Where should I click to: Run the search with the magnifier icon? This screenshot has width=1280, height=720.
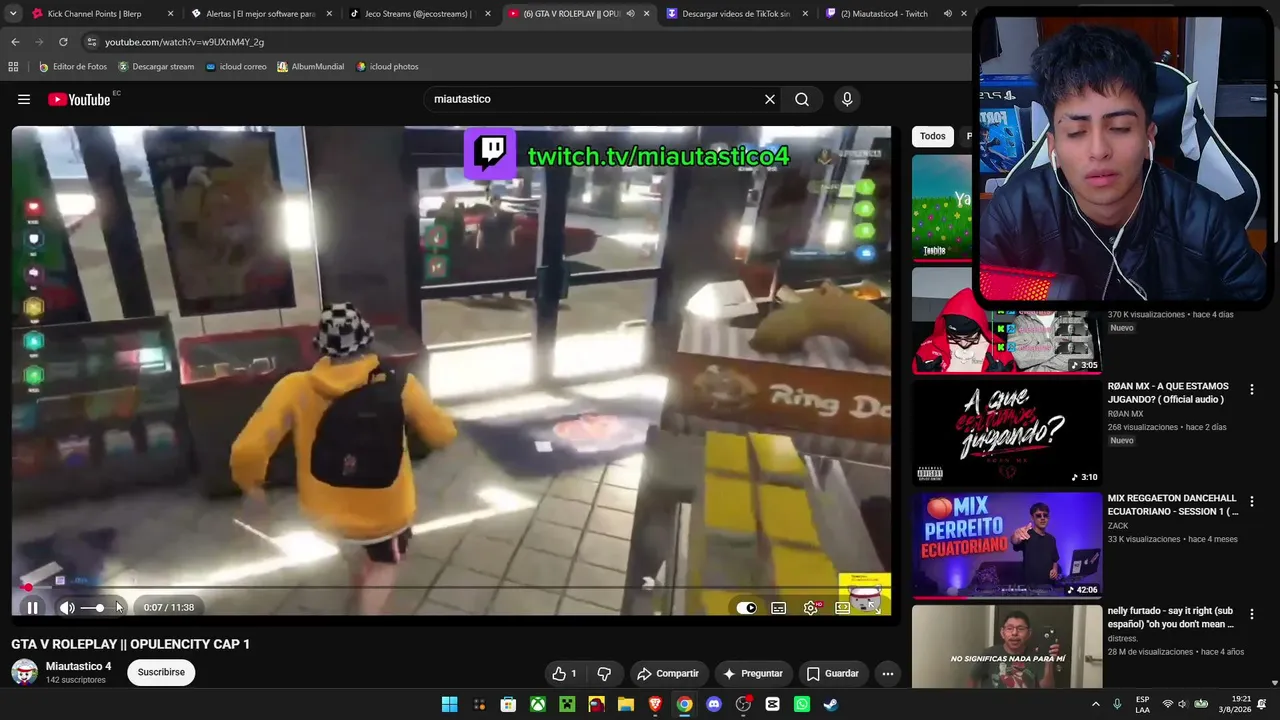tap(802, 99)
